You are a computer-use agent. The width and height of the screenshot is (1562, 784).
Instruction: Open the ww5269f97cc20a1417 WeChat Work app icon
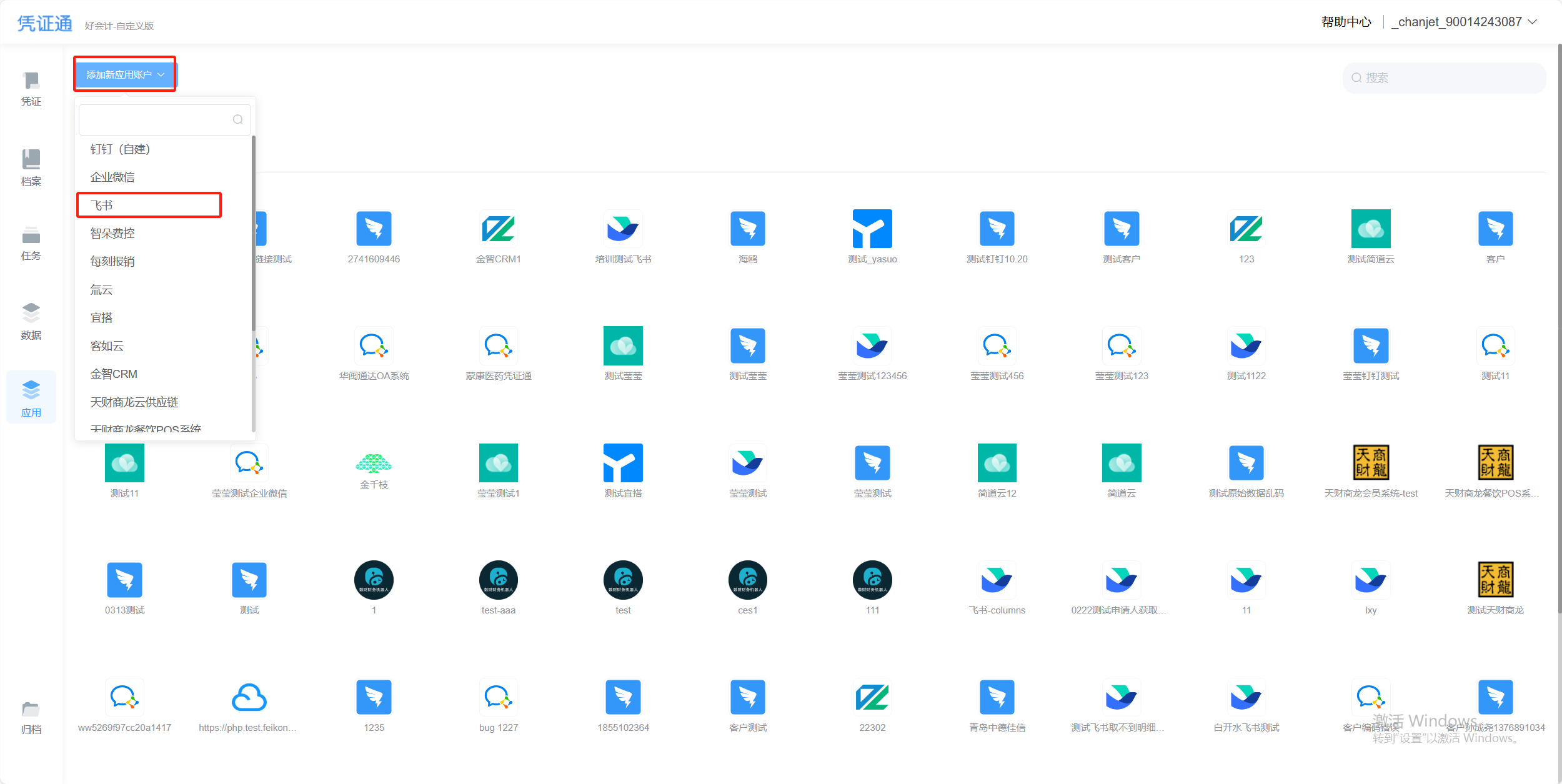tap(124, 697)
